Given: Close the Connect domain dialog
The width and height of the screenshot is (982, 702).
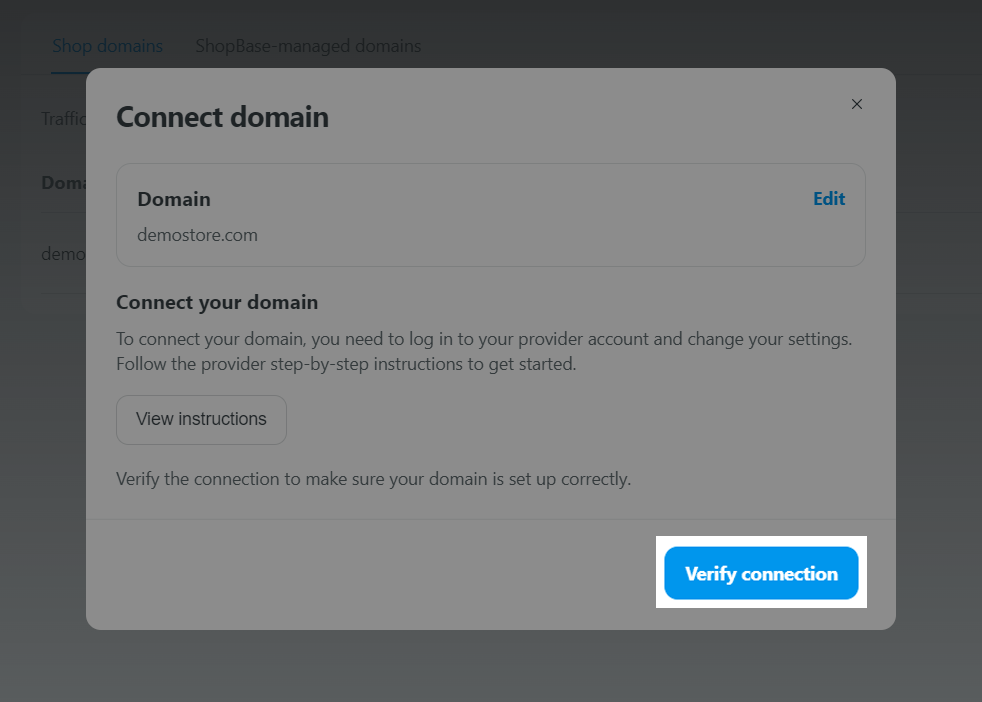Looking at the screenshot, I should (856, 104).
